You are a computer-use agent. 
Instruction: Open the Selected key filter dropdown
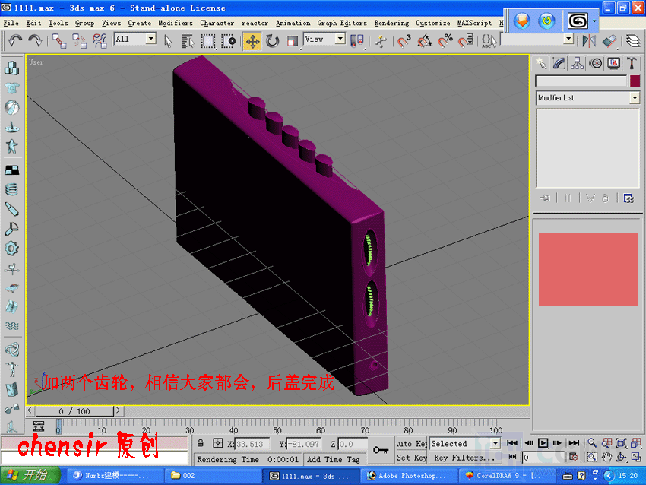tap(464, 443)
